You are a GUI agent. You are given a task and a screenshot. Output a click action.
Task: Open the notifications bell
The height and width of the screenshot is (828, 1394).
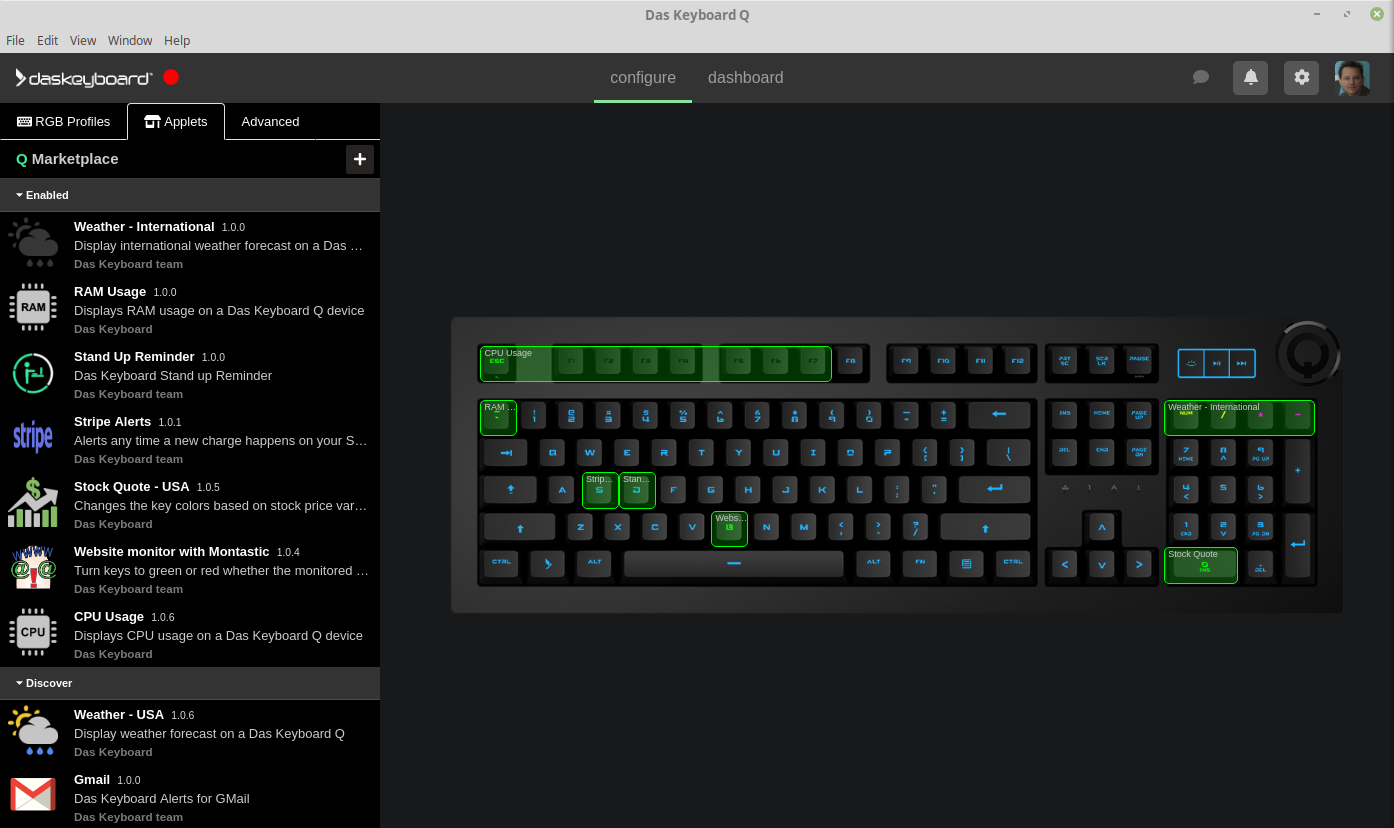tap(1250, 78)
